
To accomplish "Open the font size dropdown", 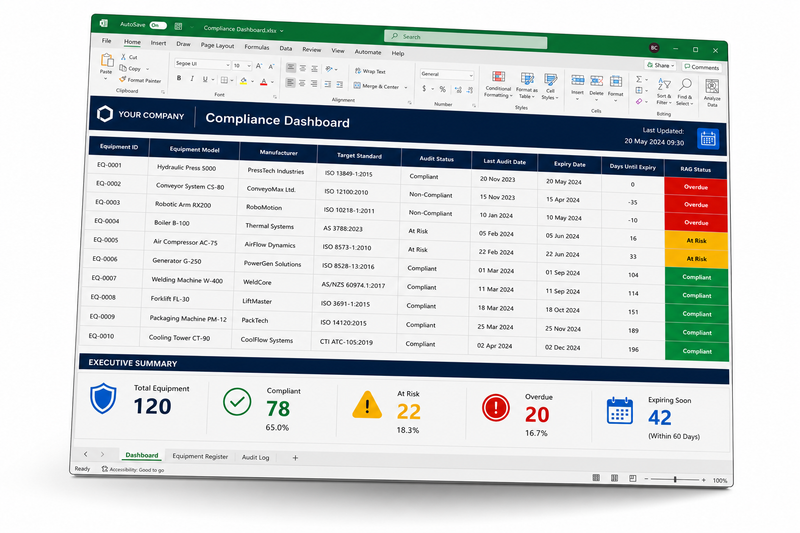I will pyautogui.click(x=249, y=66).
